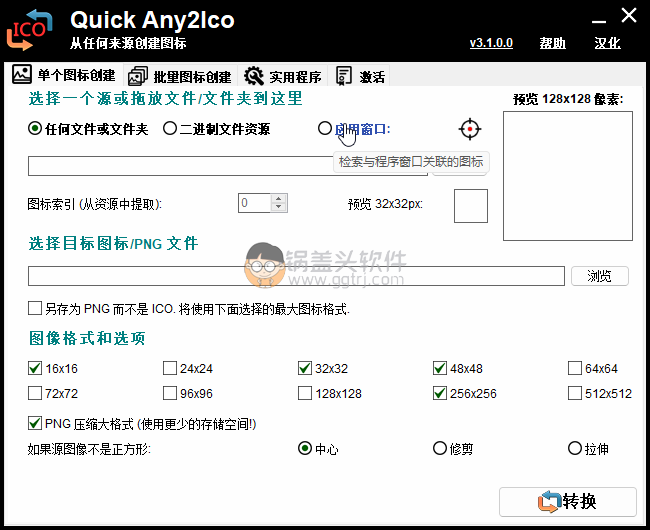Click the 转换 convert button
The height and width of the screenshot is (530, 650).
pos(568,502)
